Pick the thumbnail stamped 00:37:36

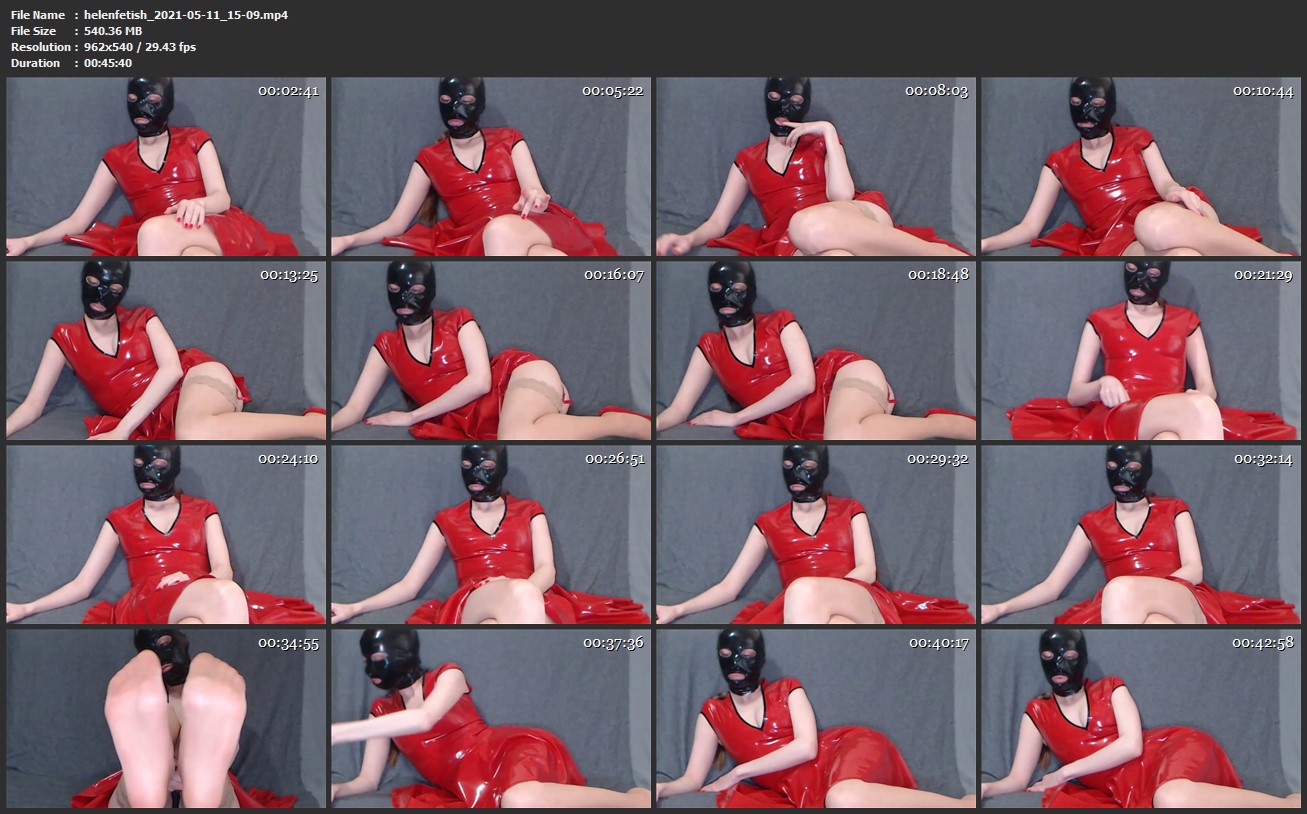tap(491, 718)
